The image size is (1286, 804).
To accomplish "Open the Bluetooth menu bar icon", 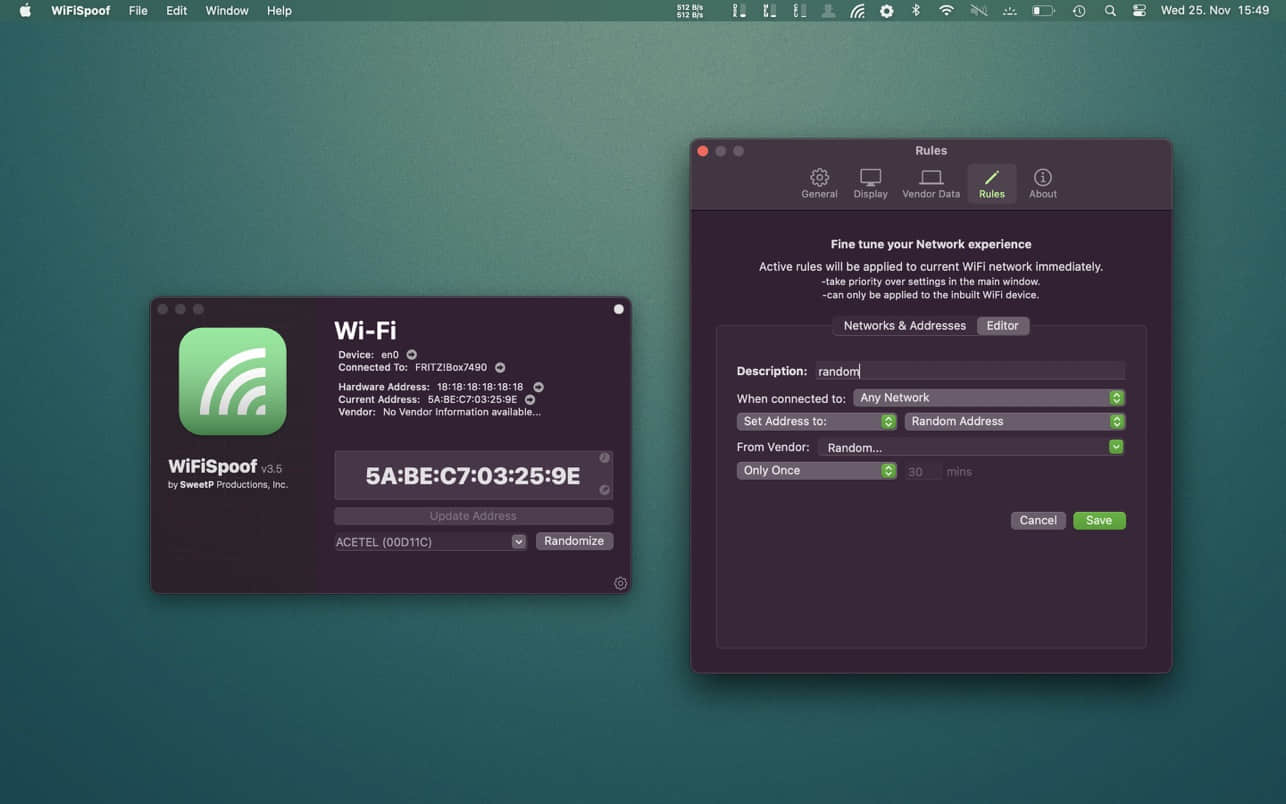I will [x=914, y=11].
